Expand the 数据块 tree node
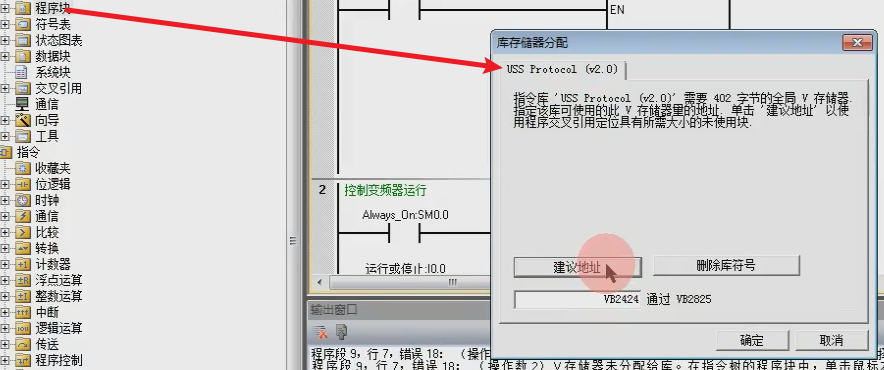This screenshot has height=370, width=884. [6, 56]
